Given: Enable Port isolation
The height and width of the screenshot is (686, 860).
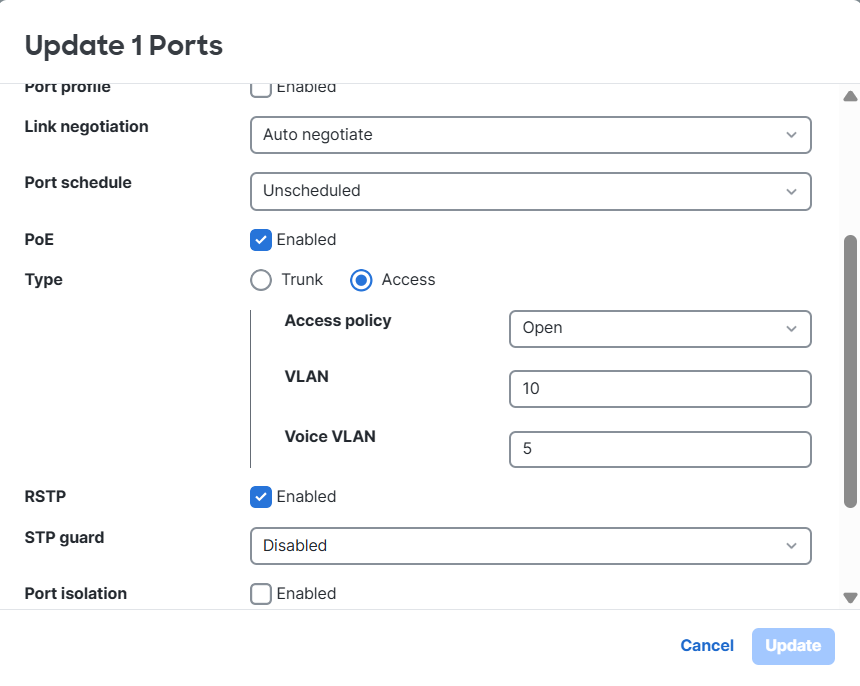Looking at the screenshot, I should click(261, 593).
